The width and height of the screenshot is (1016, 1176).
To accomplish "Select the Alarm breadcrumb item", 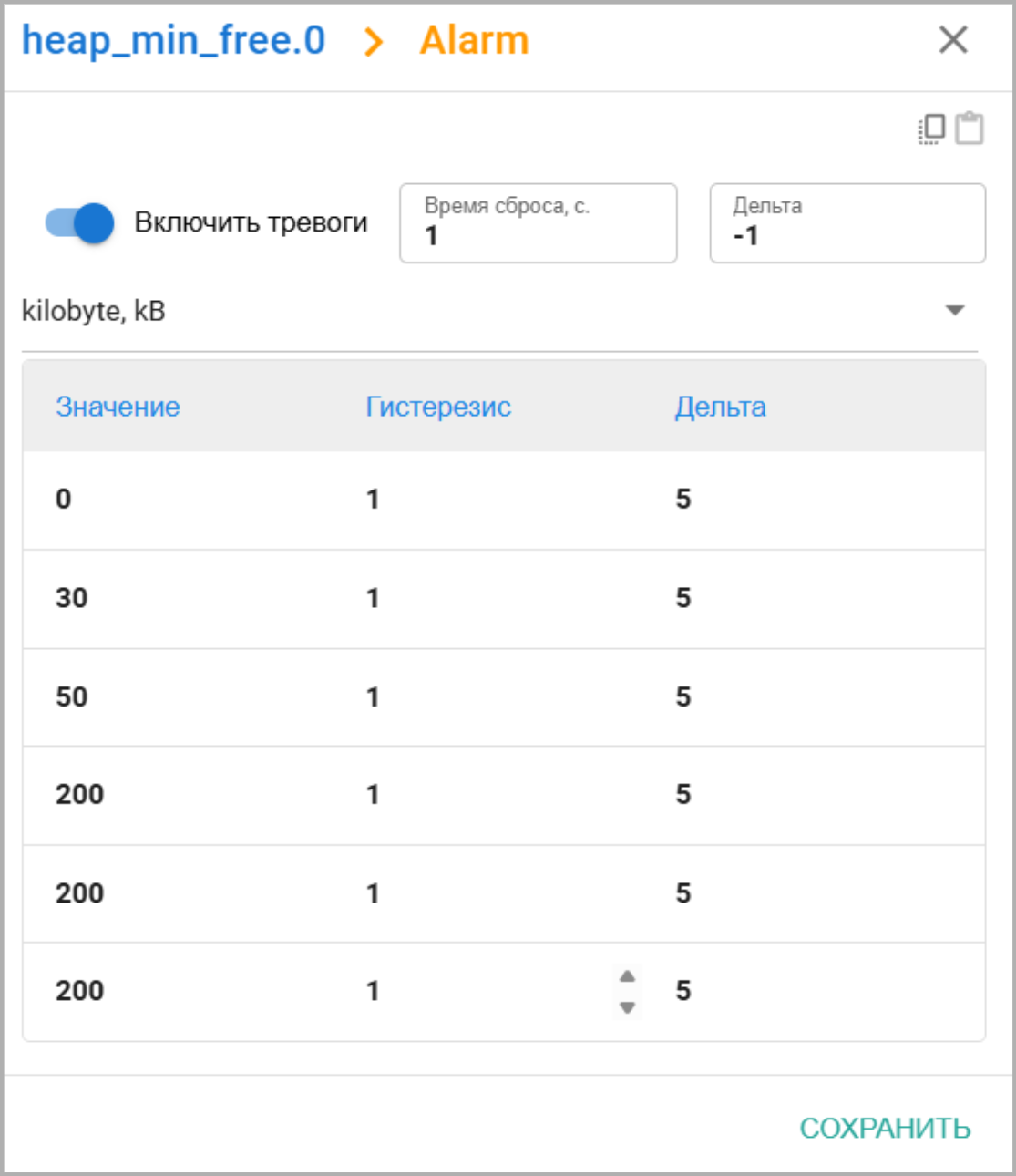I will (x=474, y=41).
